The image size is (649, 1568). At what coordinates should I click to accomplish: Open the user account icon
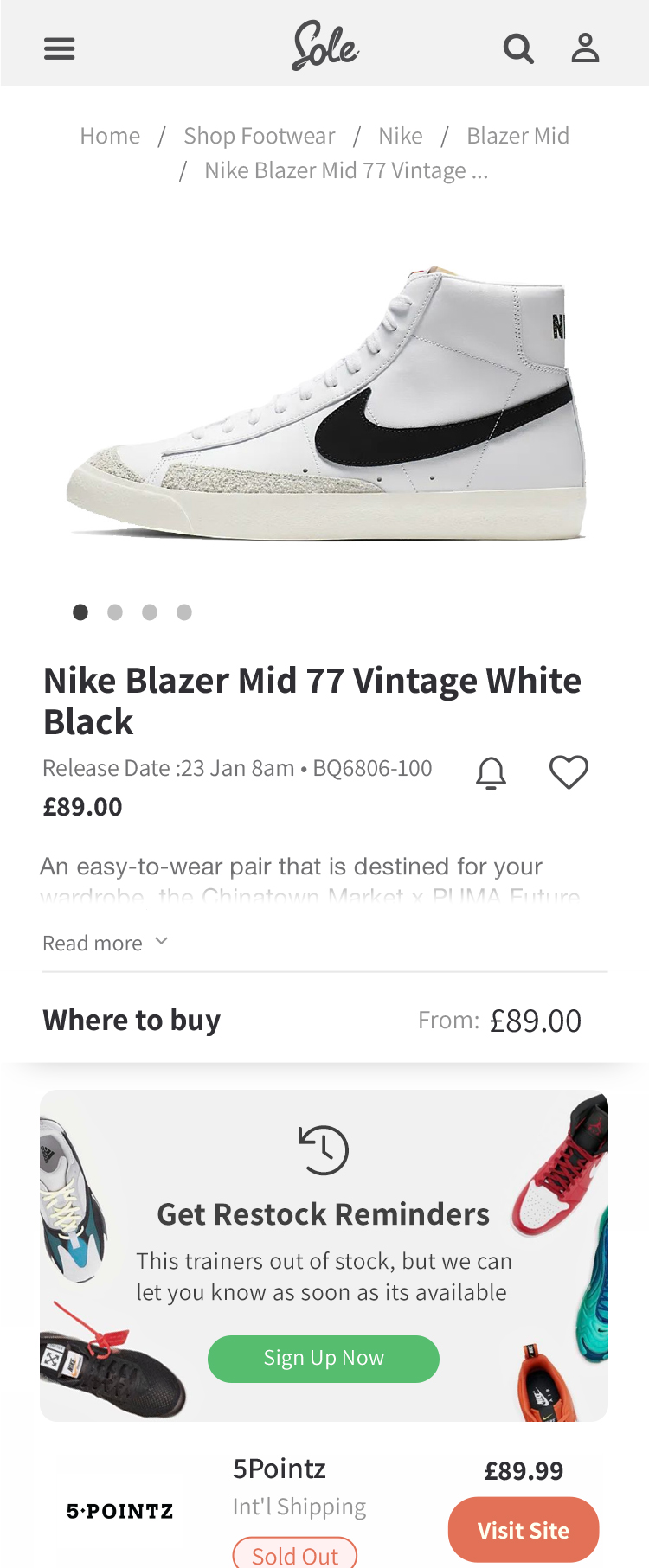pyautogui.click(x=585, y=48)
